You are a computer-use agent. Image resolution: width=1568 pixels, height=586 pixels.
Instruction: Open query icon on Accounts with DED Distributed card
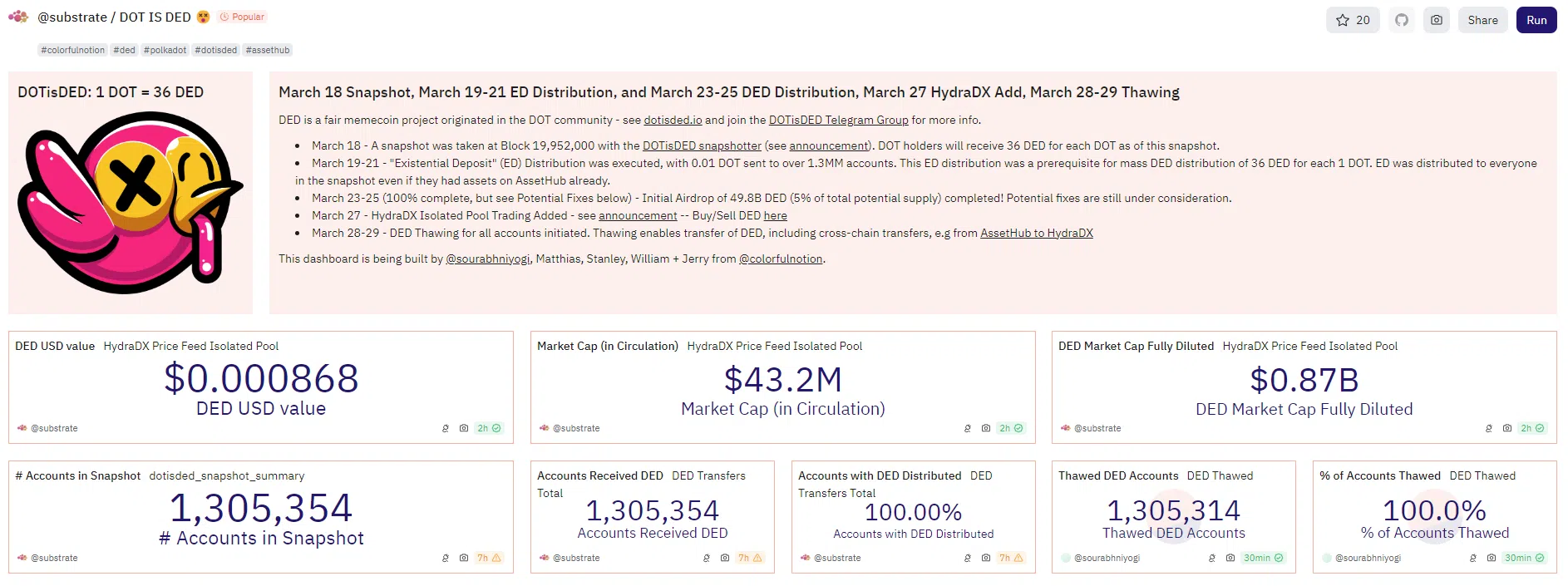(x=968, y=559)
